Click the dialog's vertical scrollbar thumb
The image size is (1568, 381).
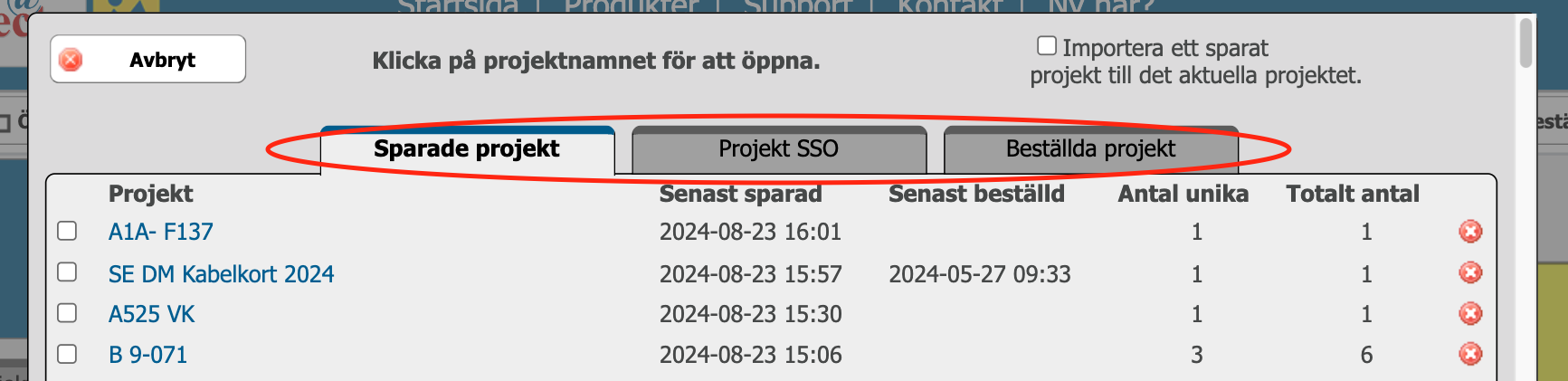pos(1525,43)
